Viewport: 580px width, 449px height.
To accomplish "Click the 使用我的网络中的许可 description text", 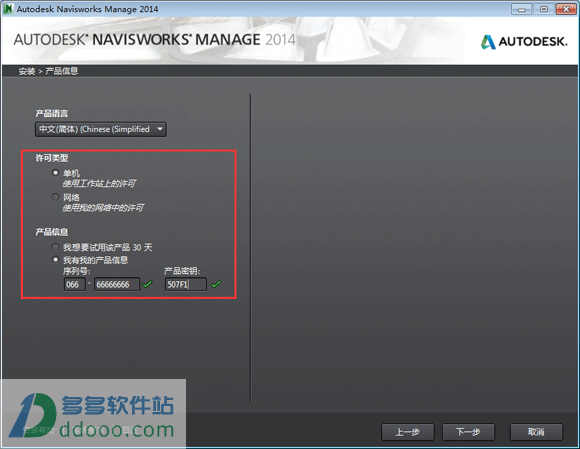I will pos(103,208).
